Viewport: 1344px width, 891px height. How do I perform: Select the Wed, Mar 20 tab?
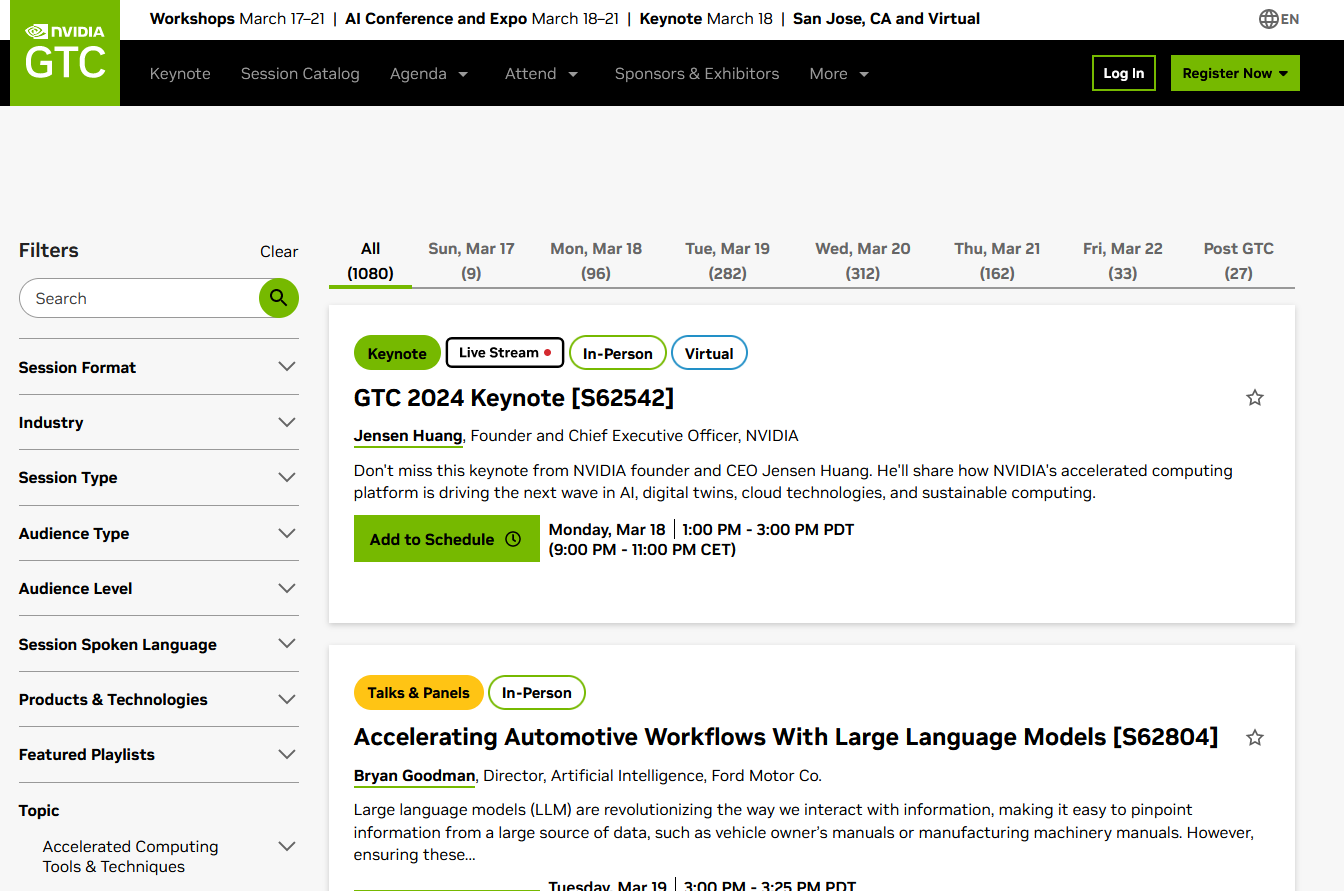(863, 261)
